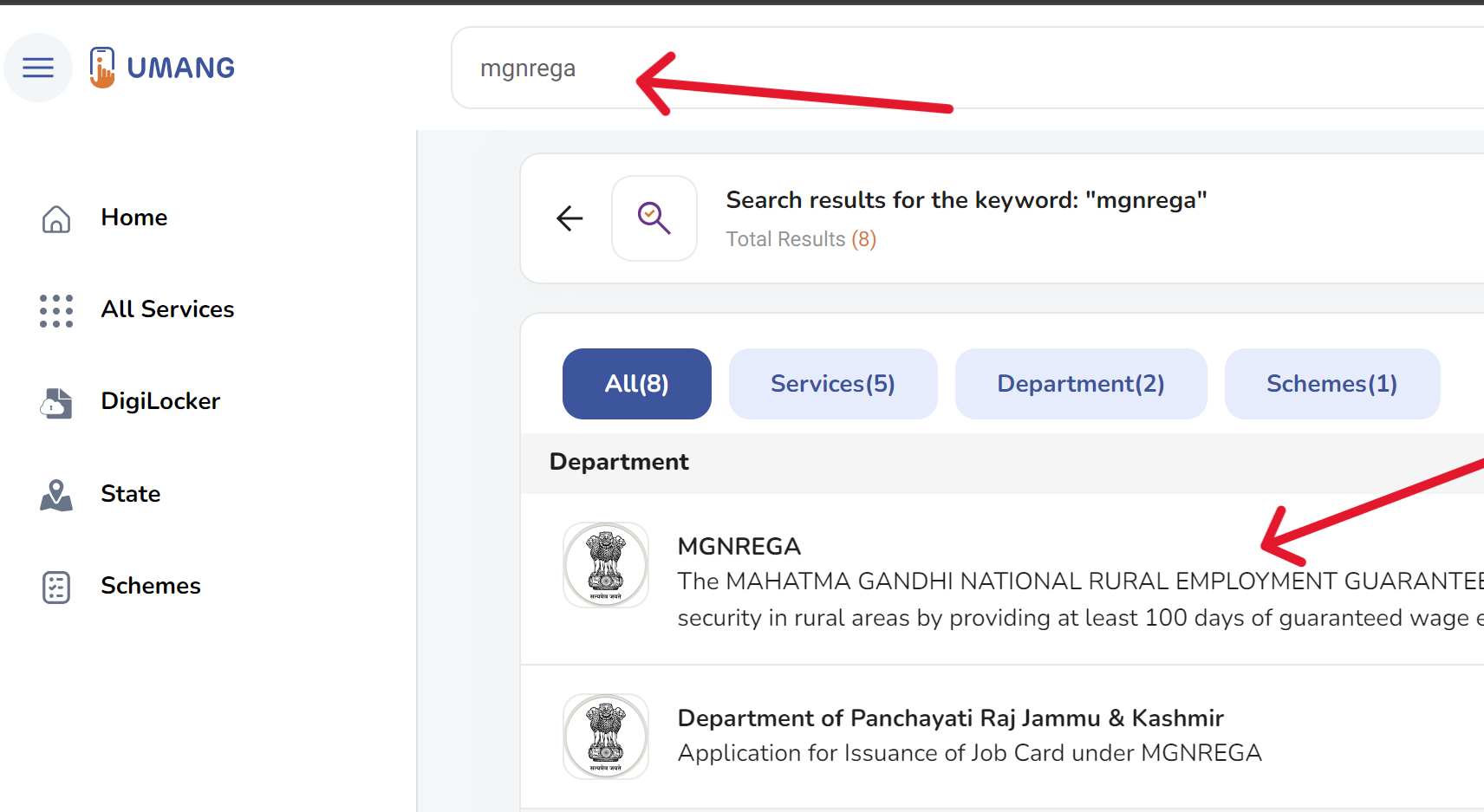Viewport: 1484px width, 812px height.
Task: Click the 'Total Results (8)' text
Action: [801, 239]
